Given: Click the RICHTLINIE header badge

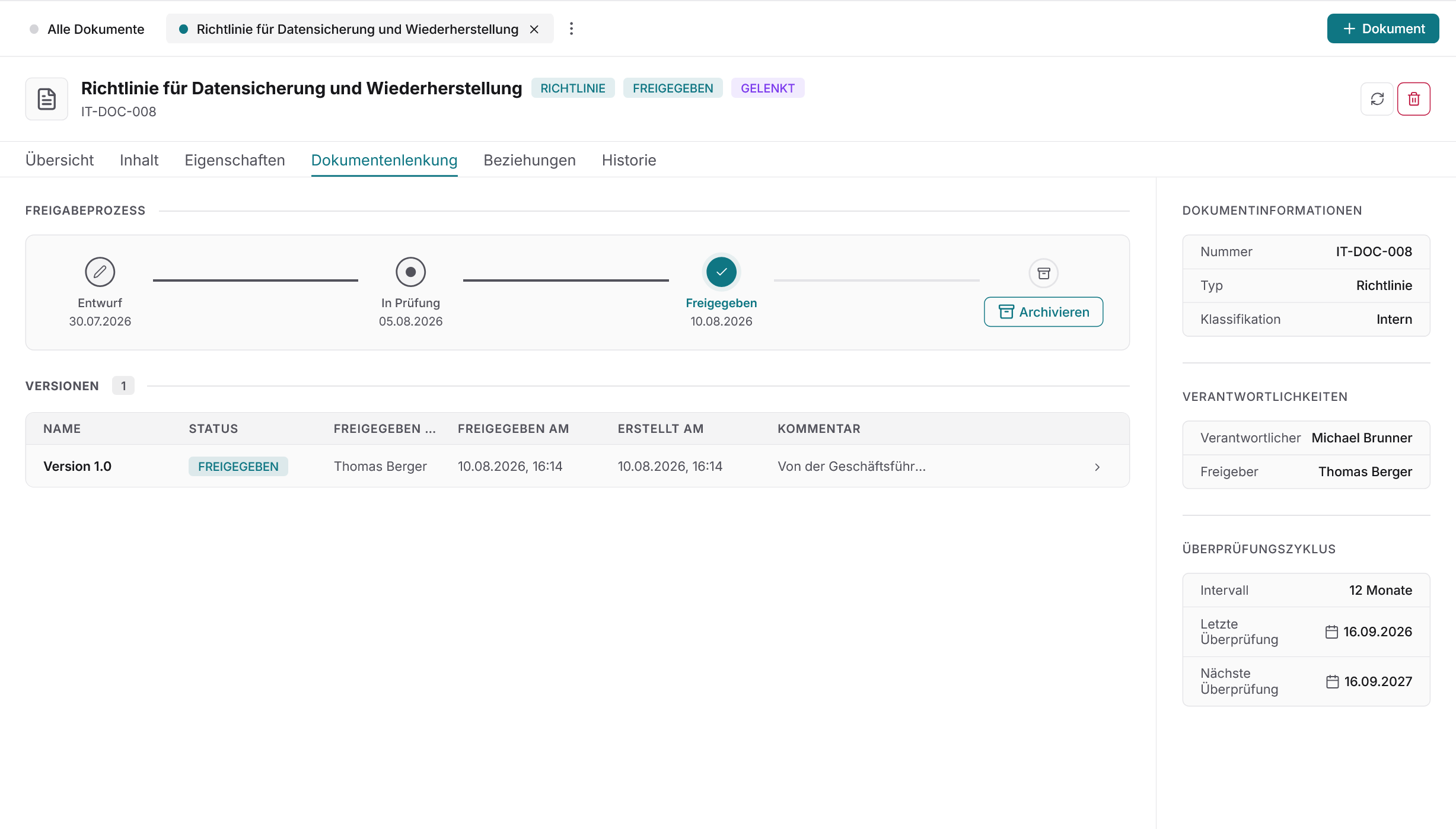Looking at the screenshot, I should tap(573, 88).
